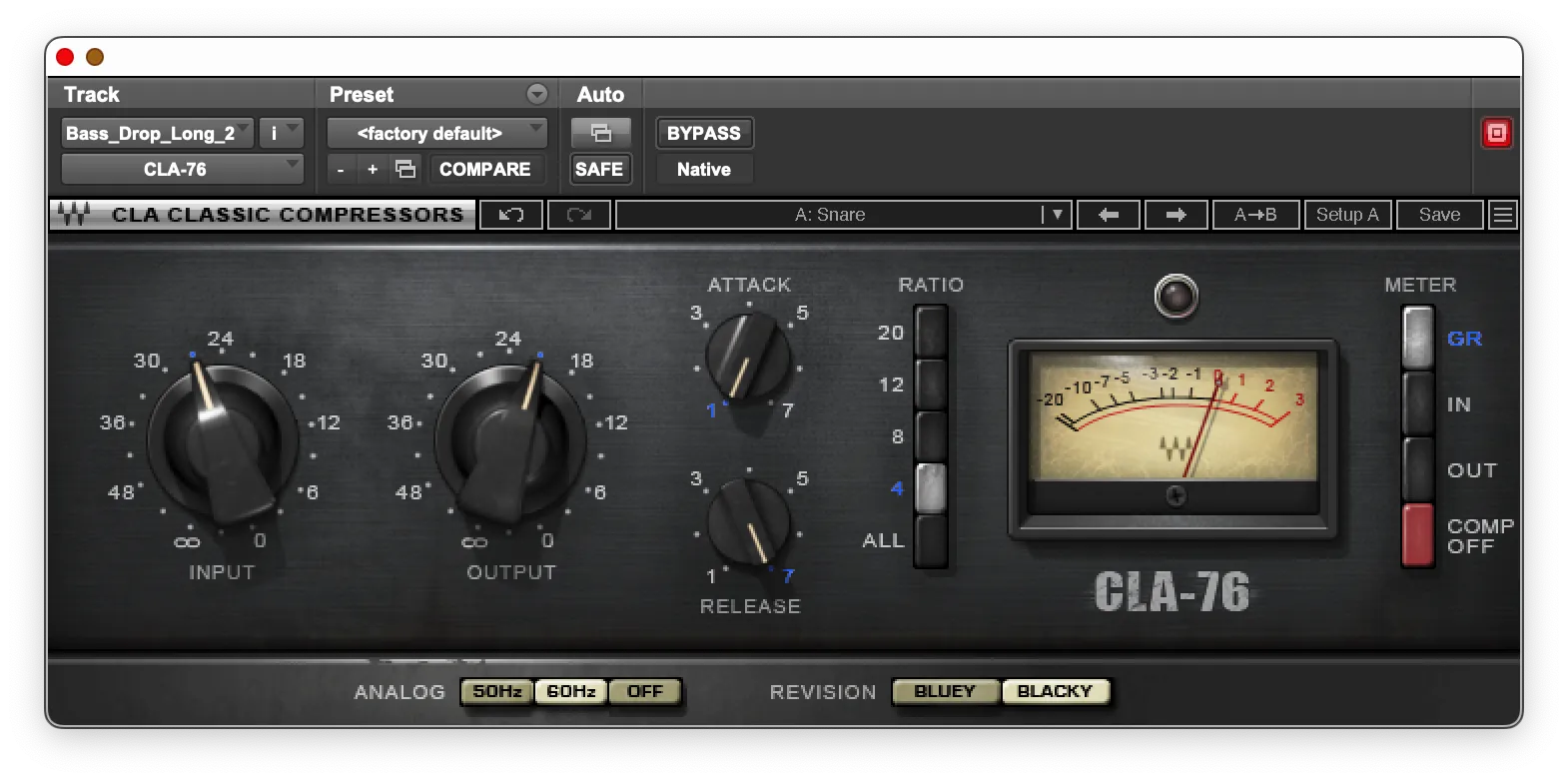Viewport: 1568px width, 781px height.
Task: Set analog noise to 60Hz
Action: click(571, 691)
